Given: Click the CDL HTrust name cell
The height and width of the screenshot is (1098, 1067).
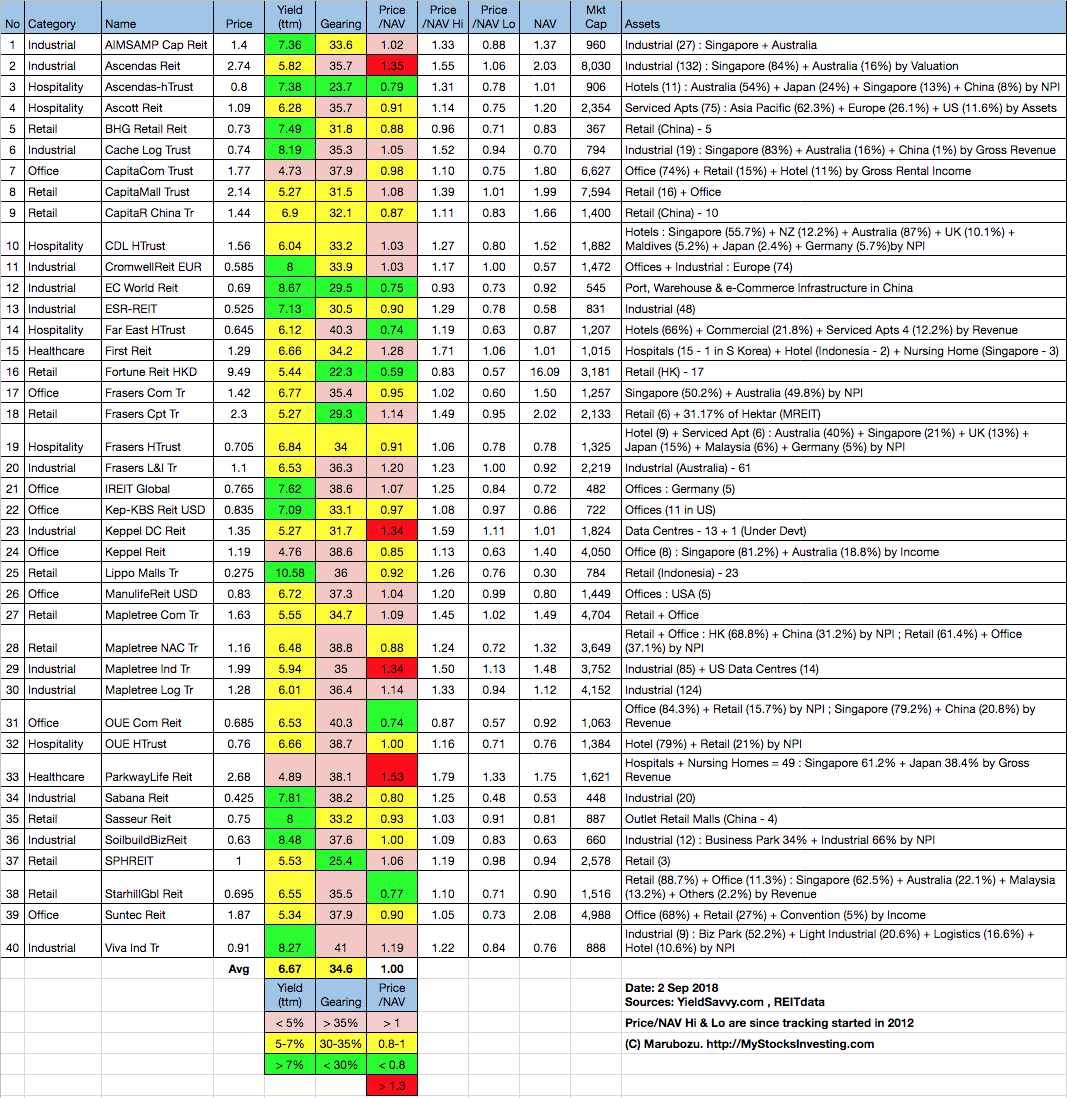Looking at the screenshot, I should click(157, 239).
